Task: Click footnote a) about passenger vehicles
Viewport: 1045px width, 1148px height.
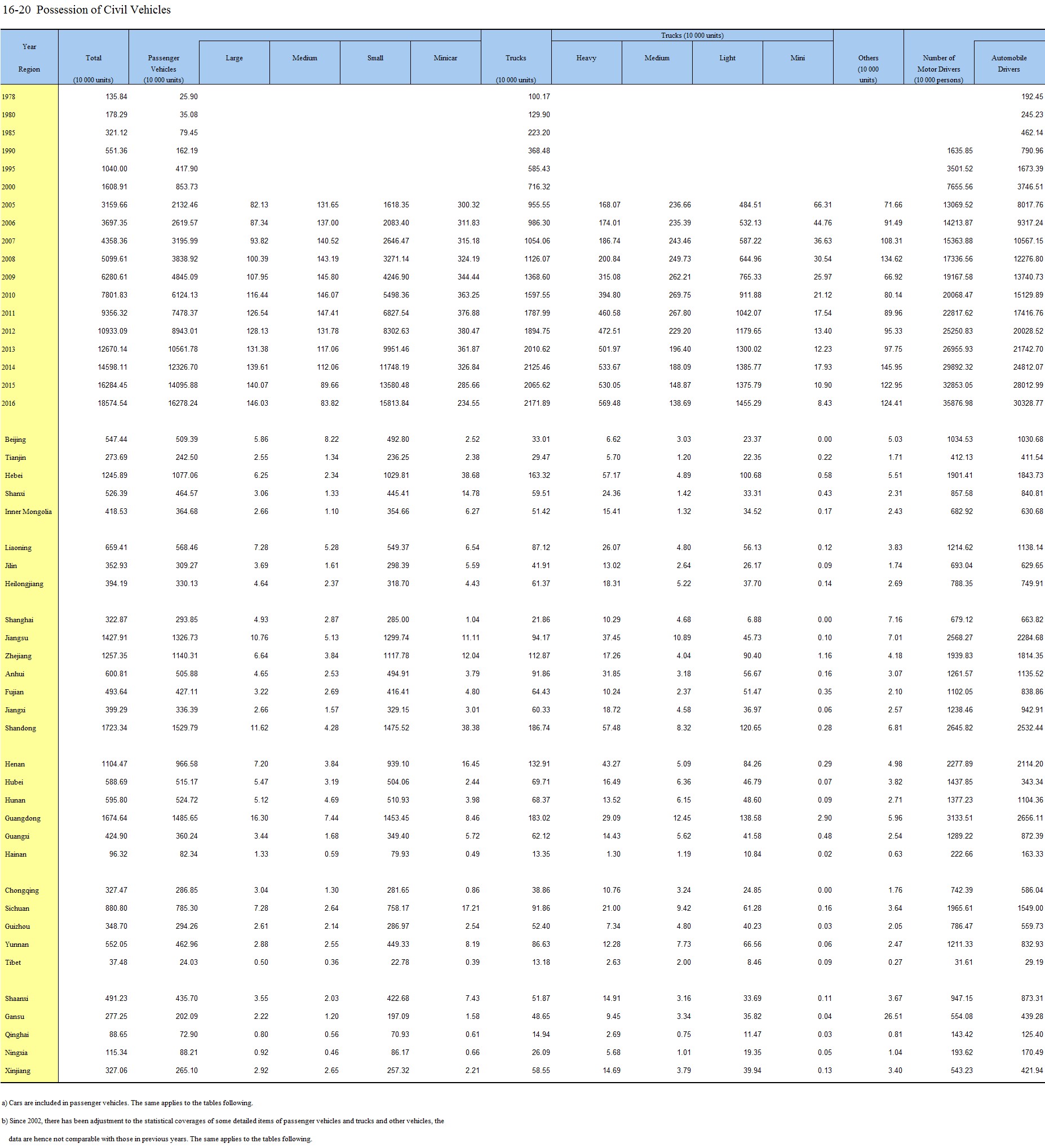Action: (127, 1103)
